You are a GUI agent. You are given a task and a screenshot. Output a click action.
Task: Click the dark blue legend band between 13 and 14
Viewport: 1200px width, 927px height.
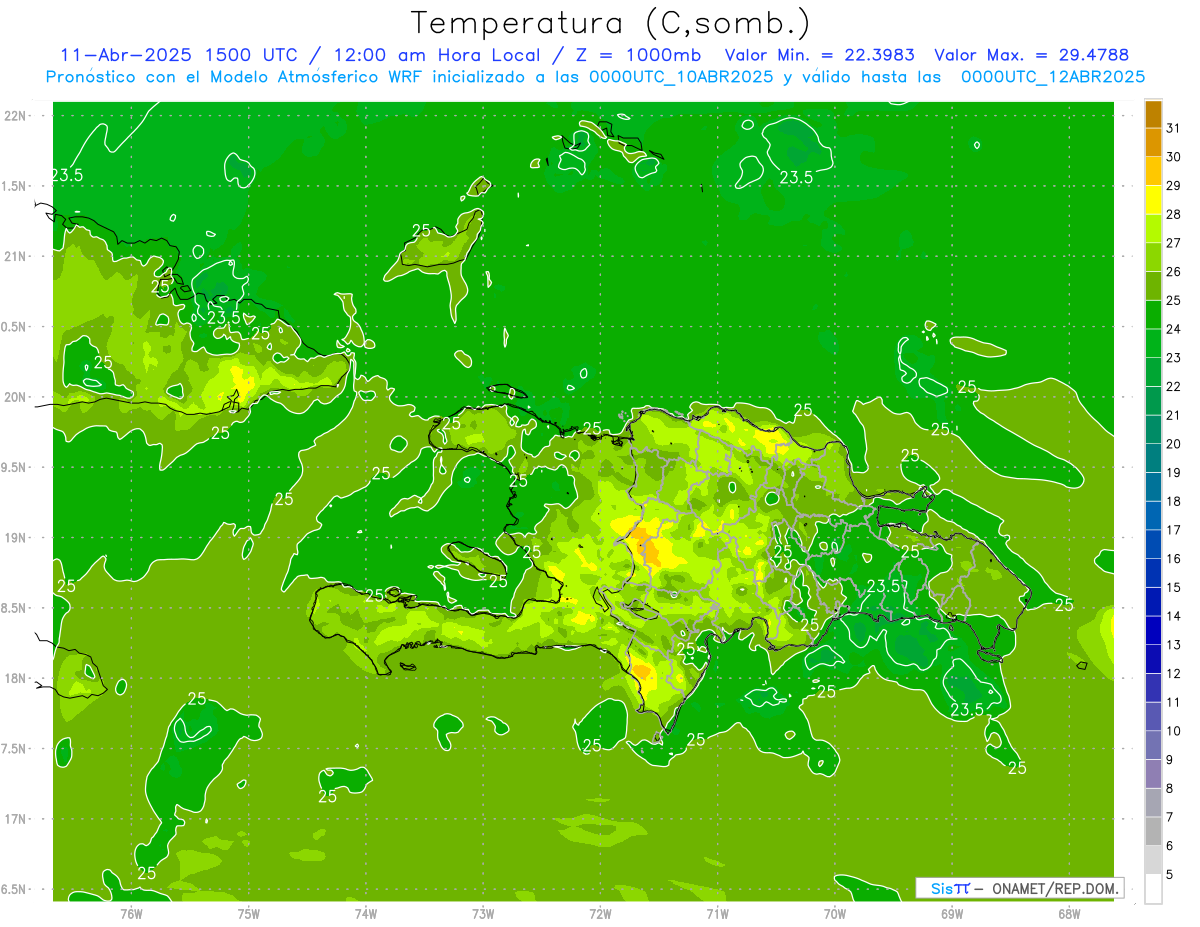pyautogui.click(x=1153, y=630)
